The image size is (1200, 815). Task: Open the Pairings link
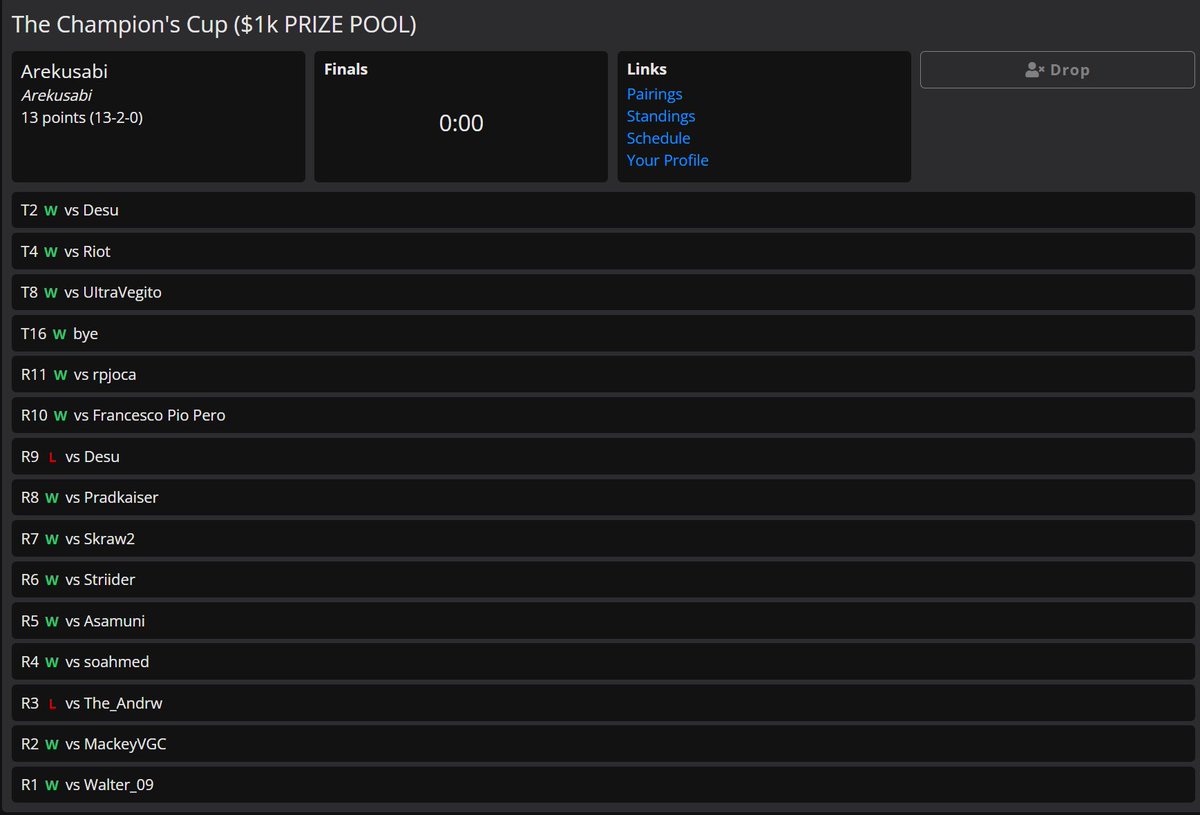click(x=654, y=94)
